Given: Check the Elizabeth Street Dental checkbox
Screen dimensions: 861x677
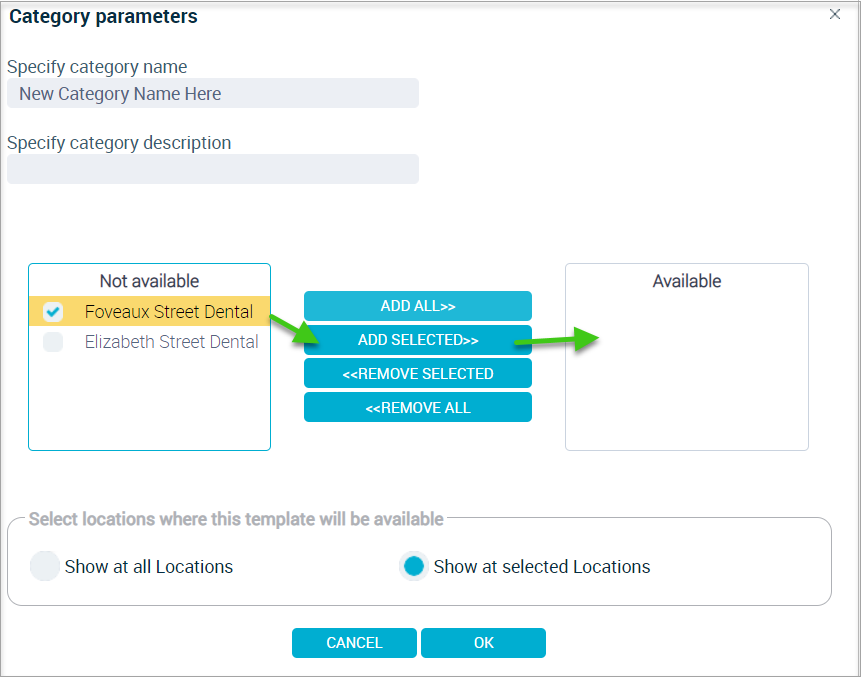Looking at the screenshot, I should click(x=53, y=342).
